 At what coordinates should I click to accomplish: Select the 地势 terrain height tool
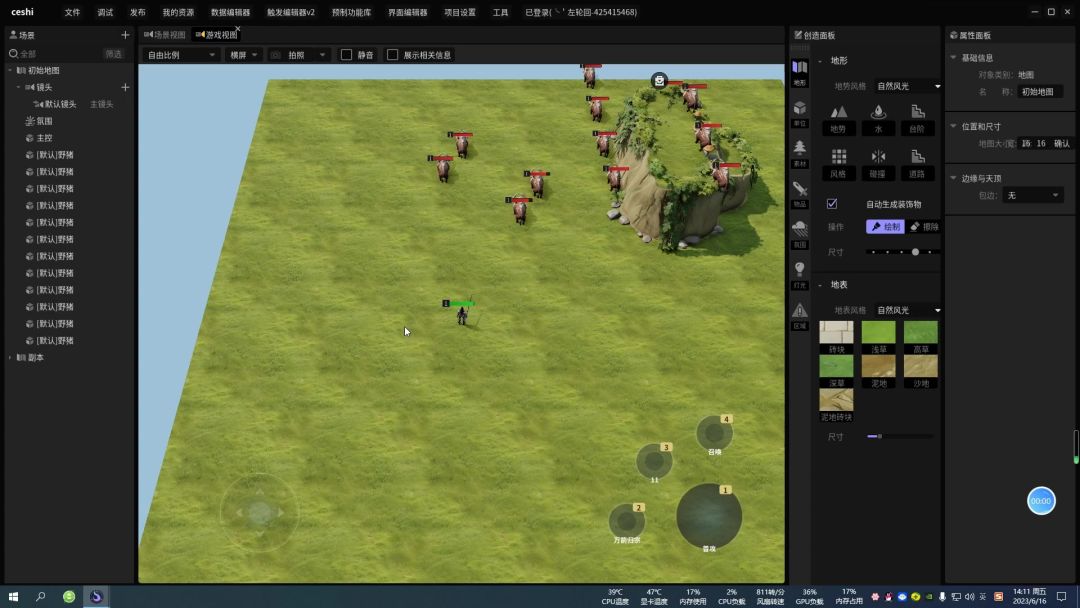[x=838, y=118]
